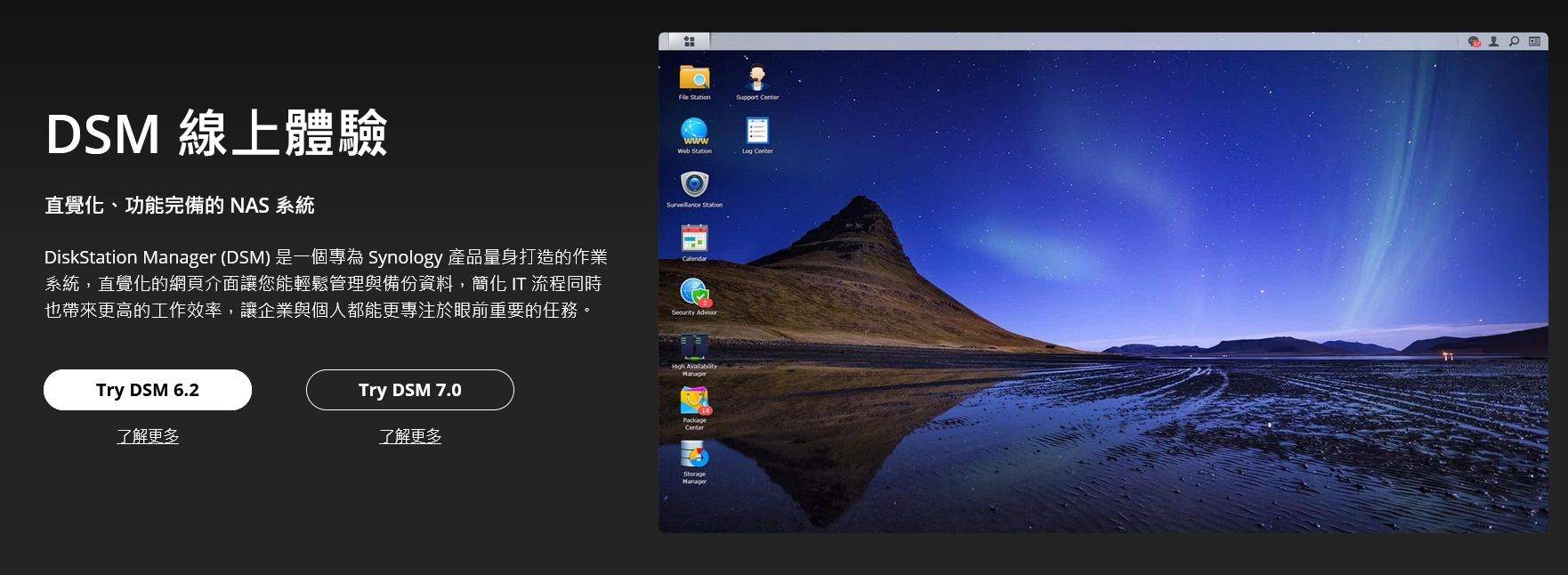Launch the Support Center icon
Screen dimensions: 1568x575
pyautogui.click(x=757, y=78)
